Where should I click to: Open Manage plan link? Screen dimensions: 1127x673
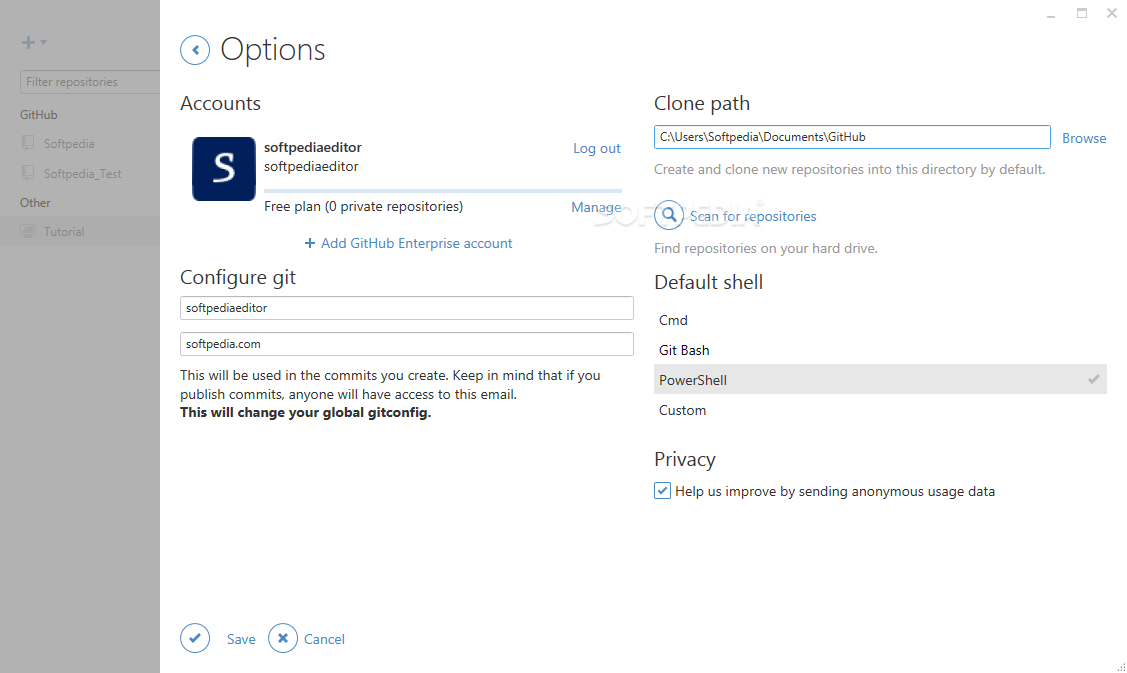point(596,207)
